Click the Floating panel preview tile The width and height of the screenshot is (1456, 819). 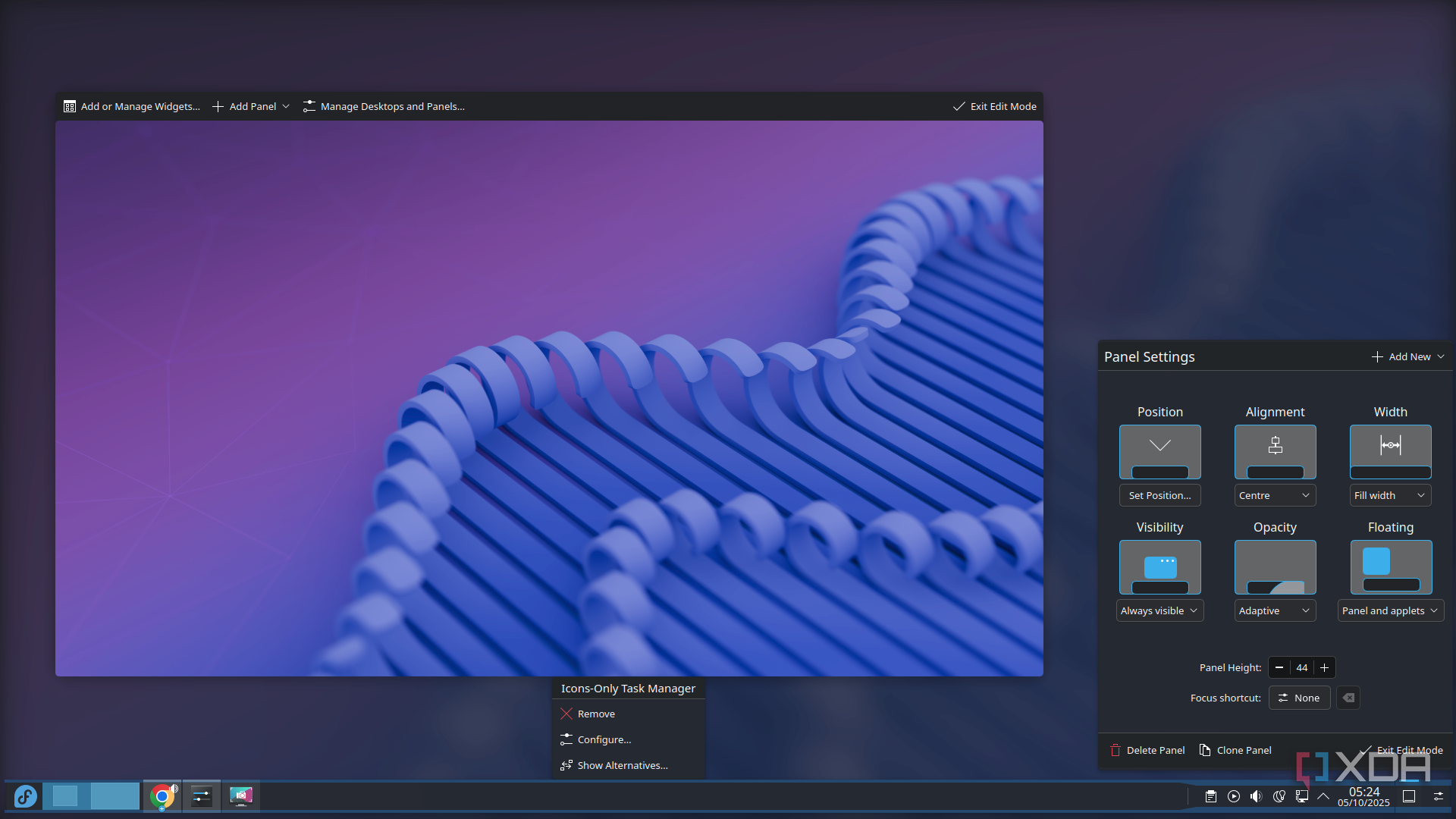[1390, 567]
